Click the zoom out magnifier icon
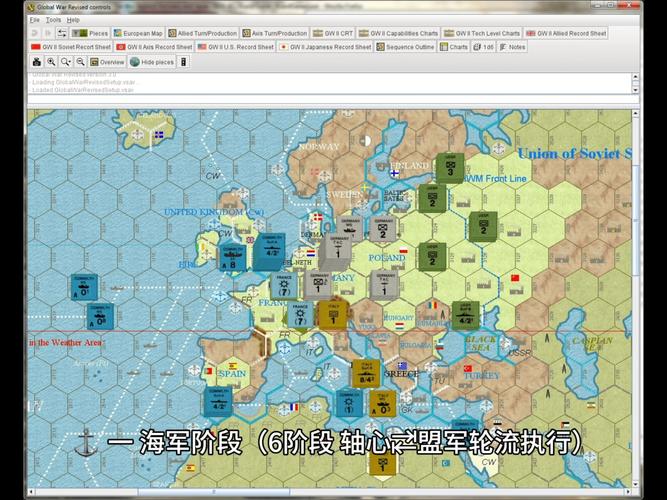The image size is (667, 500). point(80,62)
